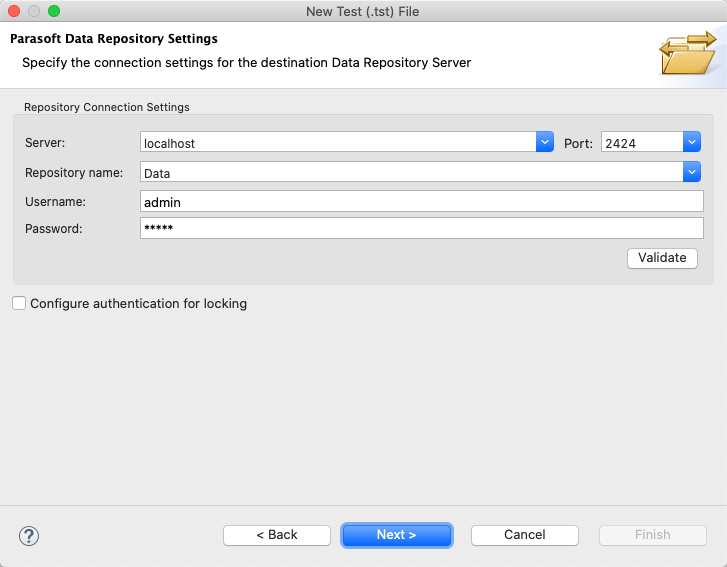Click the green zoom window button

(x=54, y=11)
